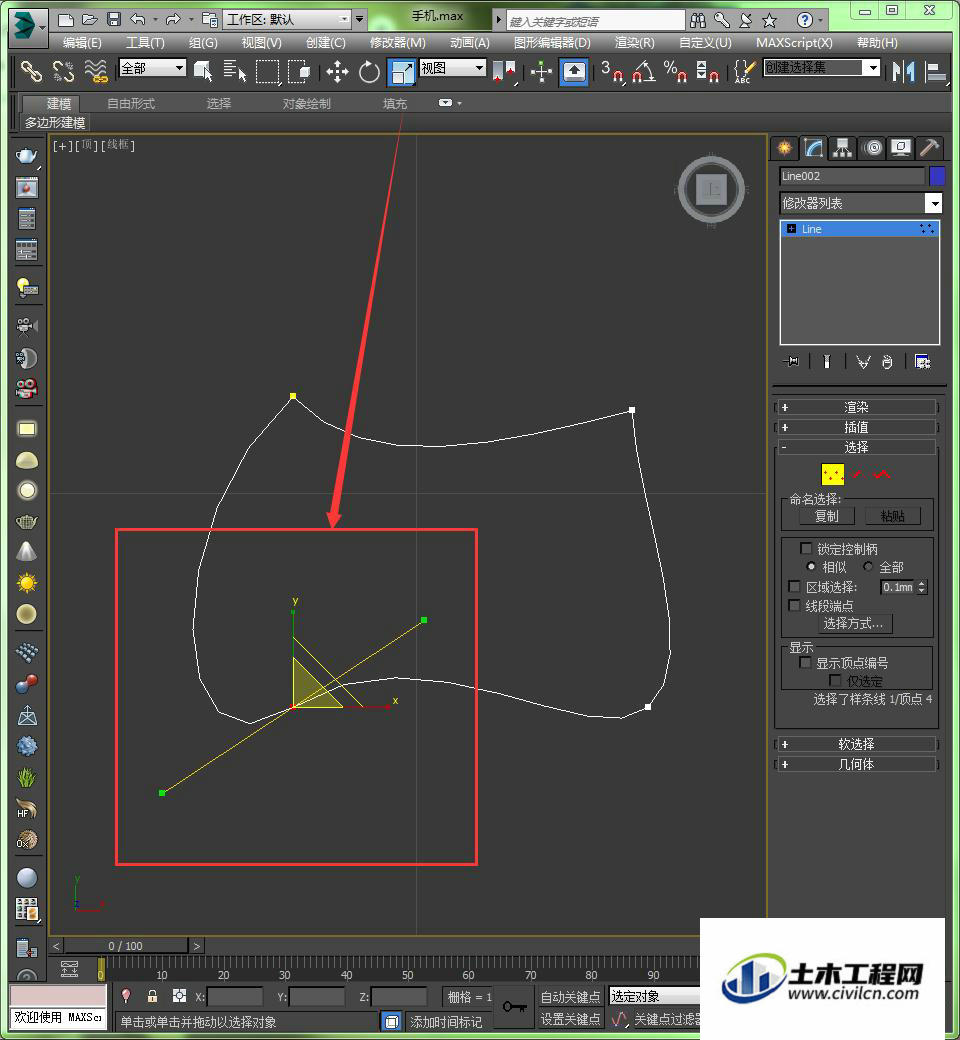Toggle the Angle Snap icon
960x1040 pixels.
(x=644, y=71)
